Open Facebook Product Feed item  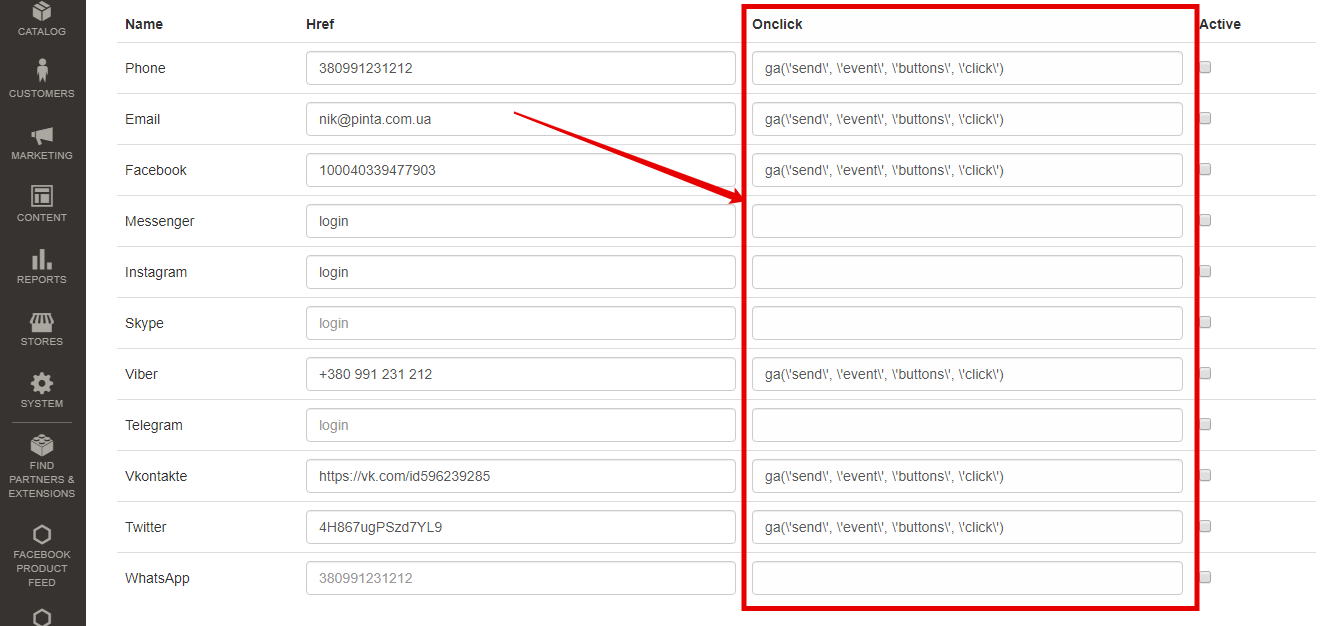[x=42, y=556]
